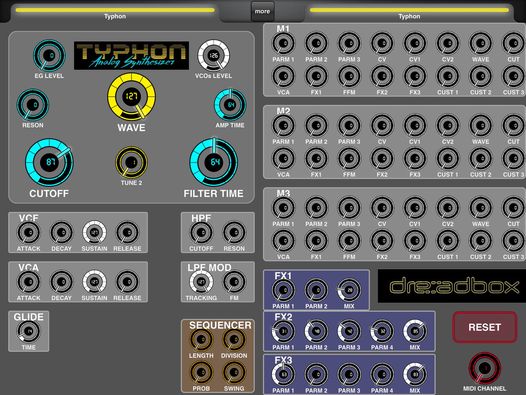Click the dreadbox logo
The image size is (526, 395).
point(452,286)
